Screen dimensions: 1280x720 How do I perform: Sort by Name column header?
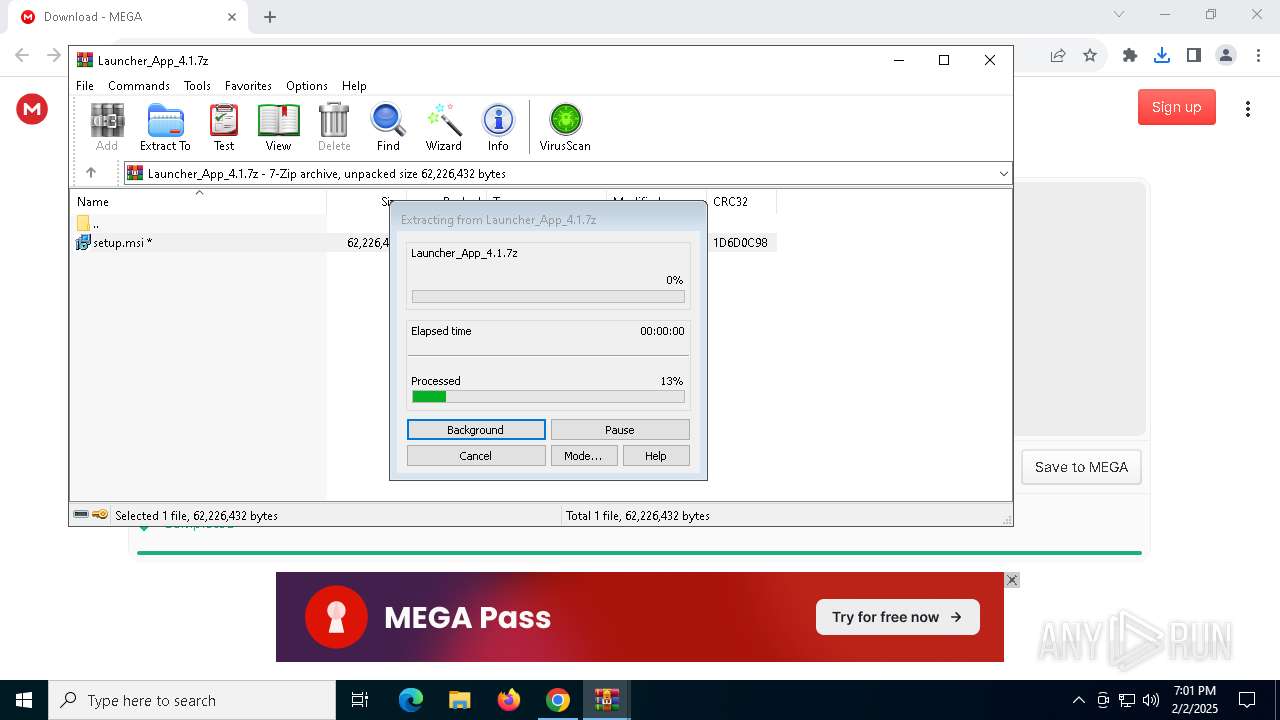point(198,201)
